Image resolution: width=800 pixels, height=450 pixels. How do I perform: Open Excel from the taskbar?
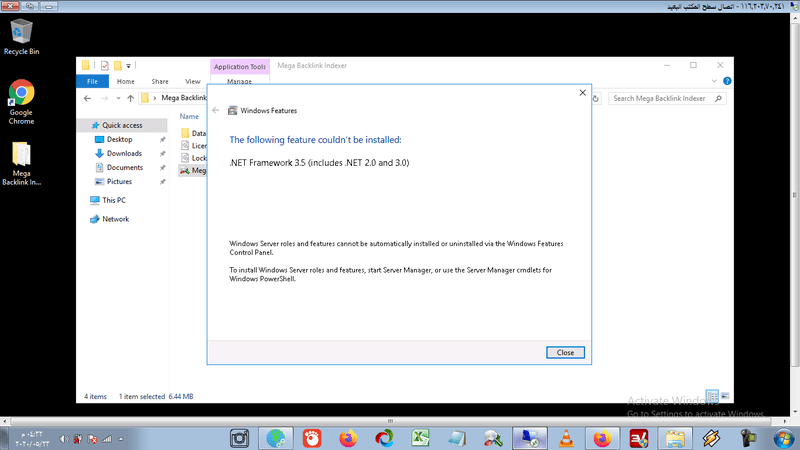point(420,438)
